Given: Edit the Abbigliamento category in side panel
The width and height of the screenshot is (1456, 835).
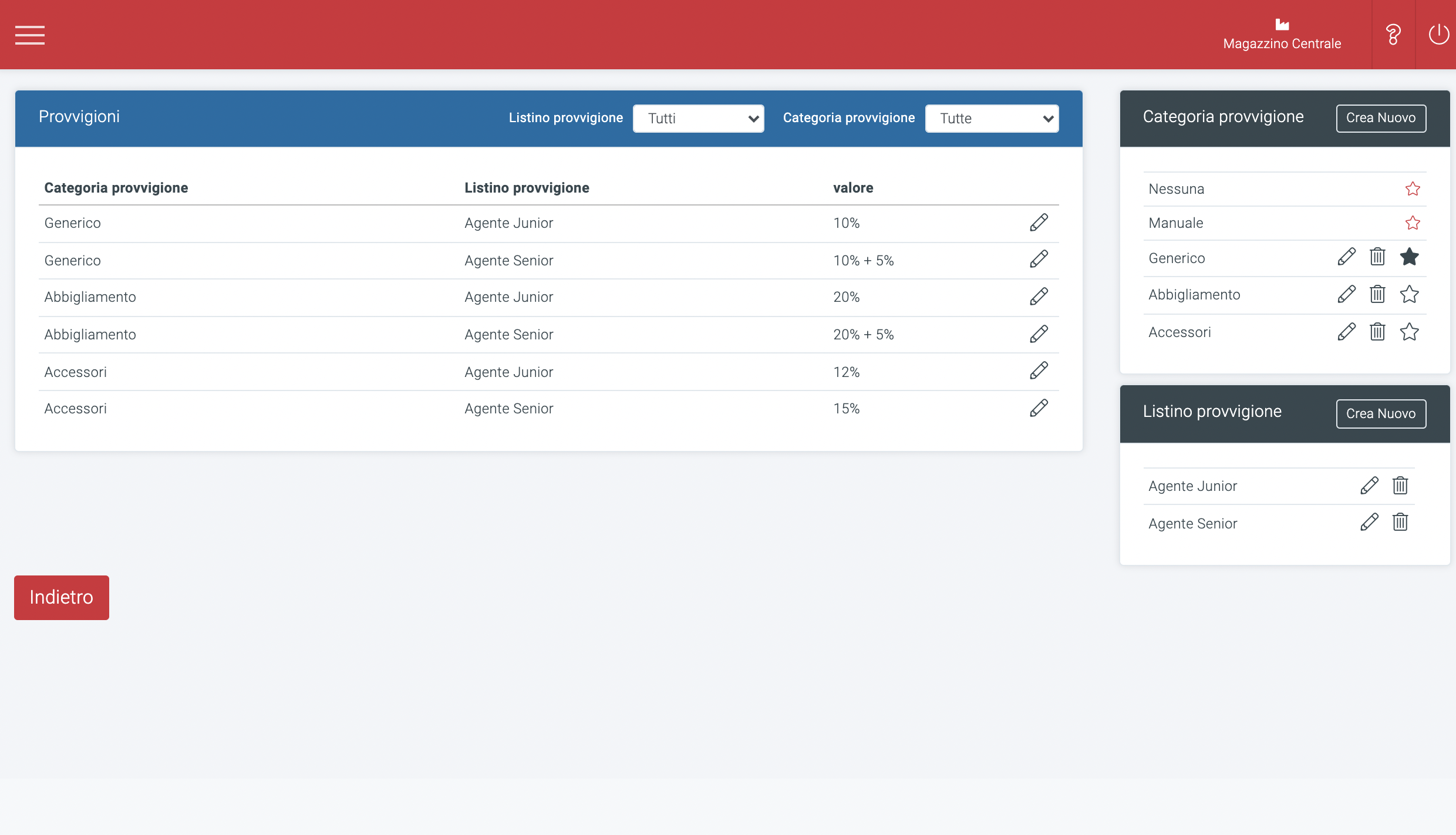Looking at the screenshot, I should pyautogui.click(x=1346, y=294).
